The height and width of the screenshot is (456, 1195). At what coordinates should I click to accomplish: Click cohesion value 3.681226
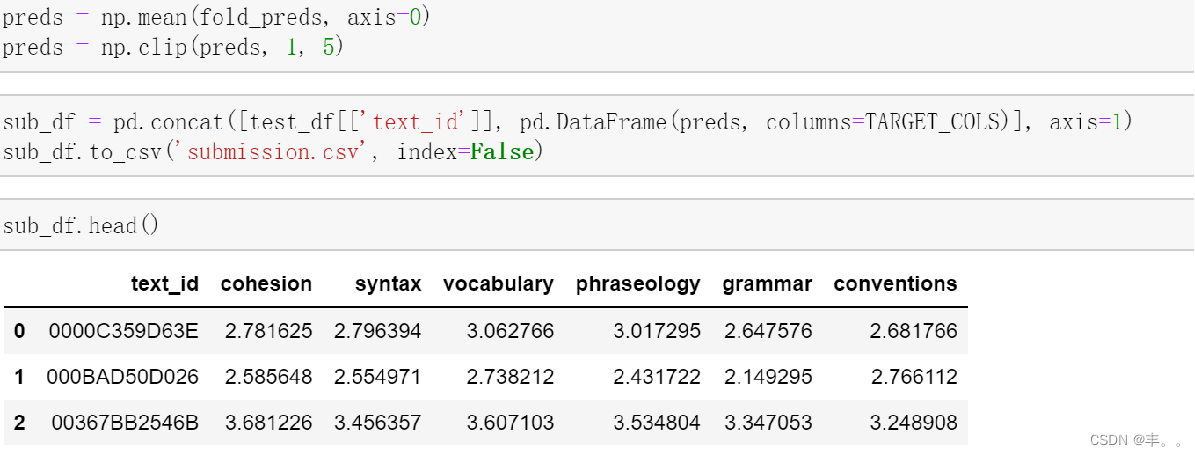pos(268,422)
